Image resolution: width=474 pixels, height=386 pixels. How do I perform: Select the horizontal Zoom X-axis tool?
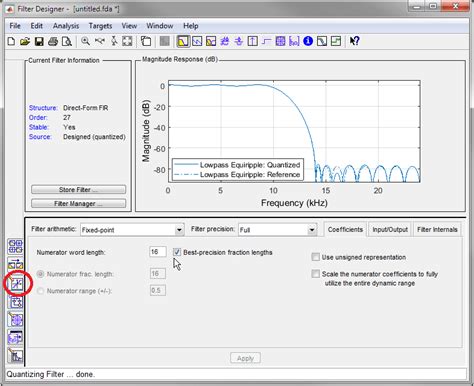click(x=100, y=41)
